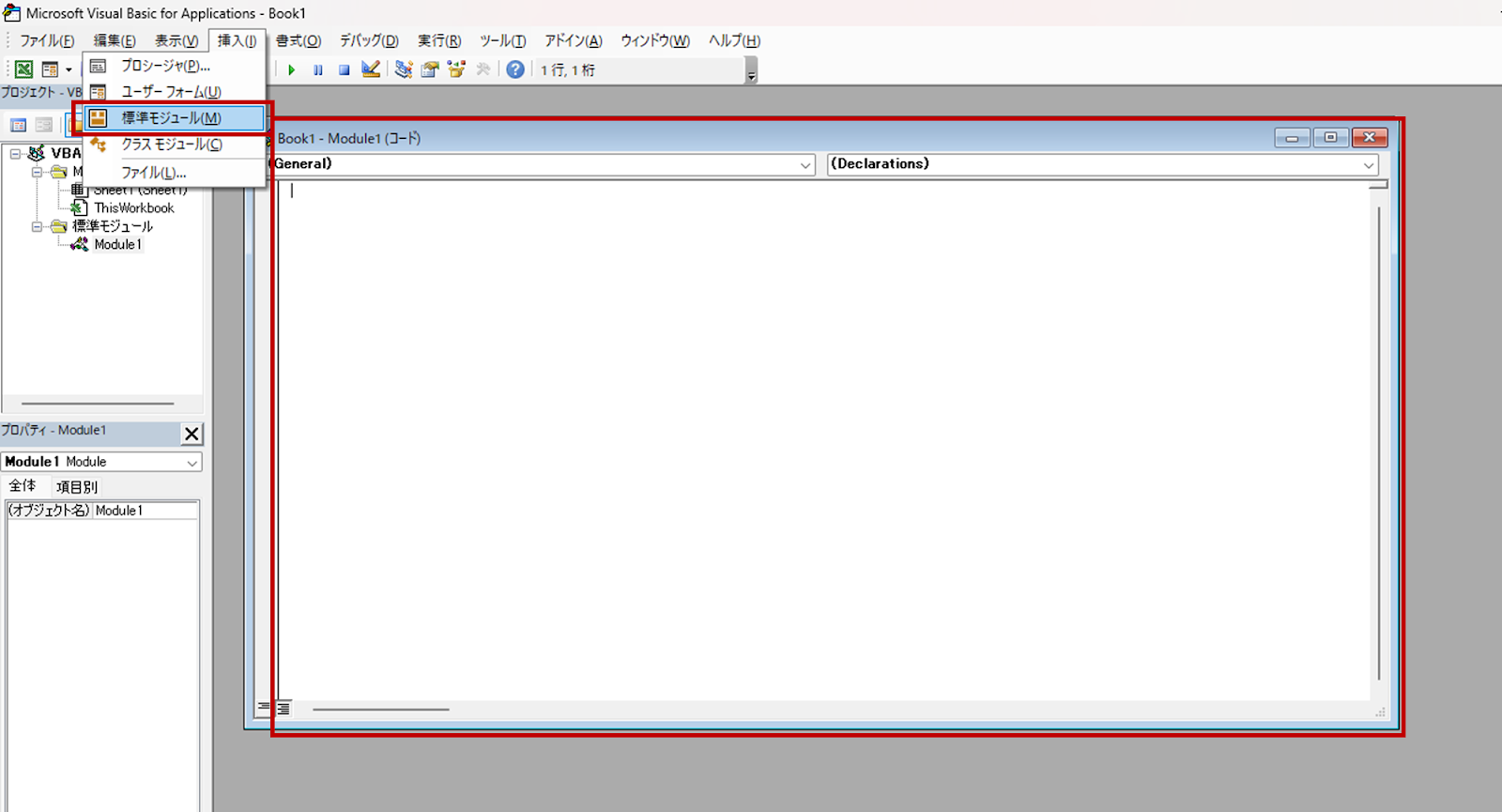Click Full Module View icon at editor bottom
The width and height of the screenshot is (1502, 812).
[283, 709]
